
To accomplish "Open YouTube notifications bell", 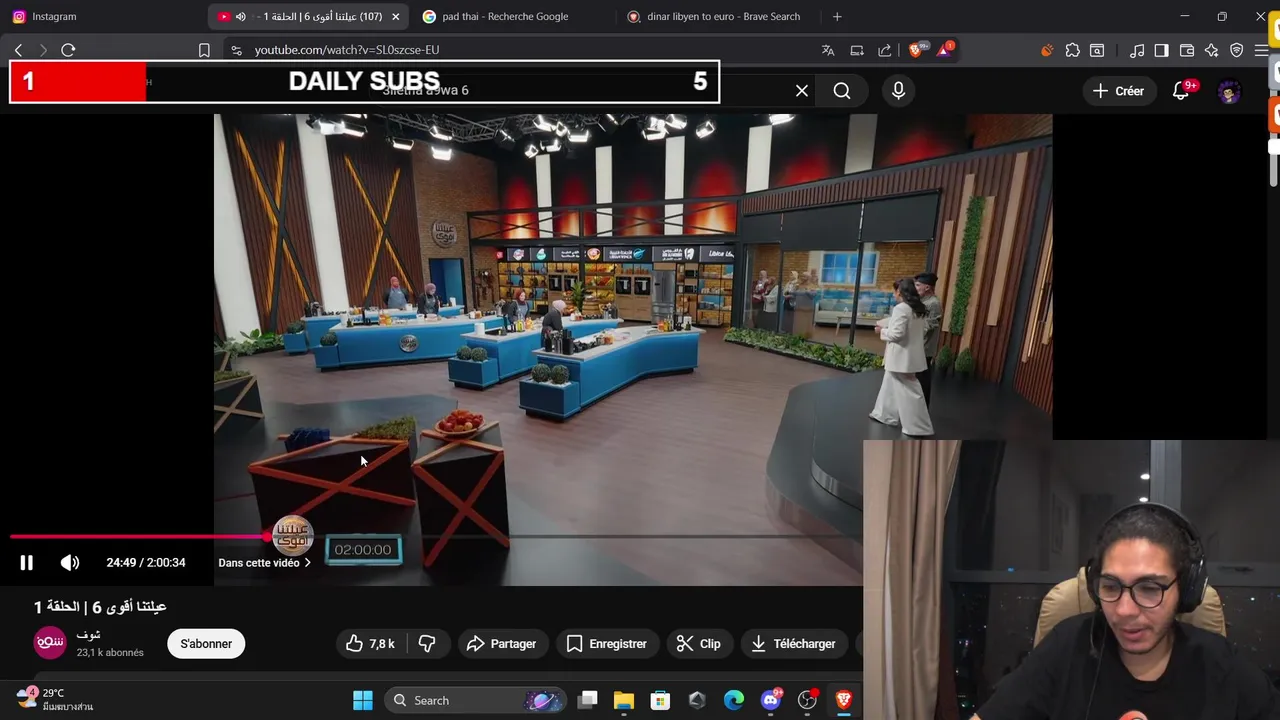I will [1181, 91].
